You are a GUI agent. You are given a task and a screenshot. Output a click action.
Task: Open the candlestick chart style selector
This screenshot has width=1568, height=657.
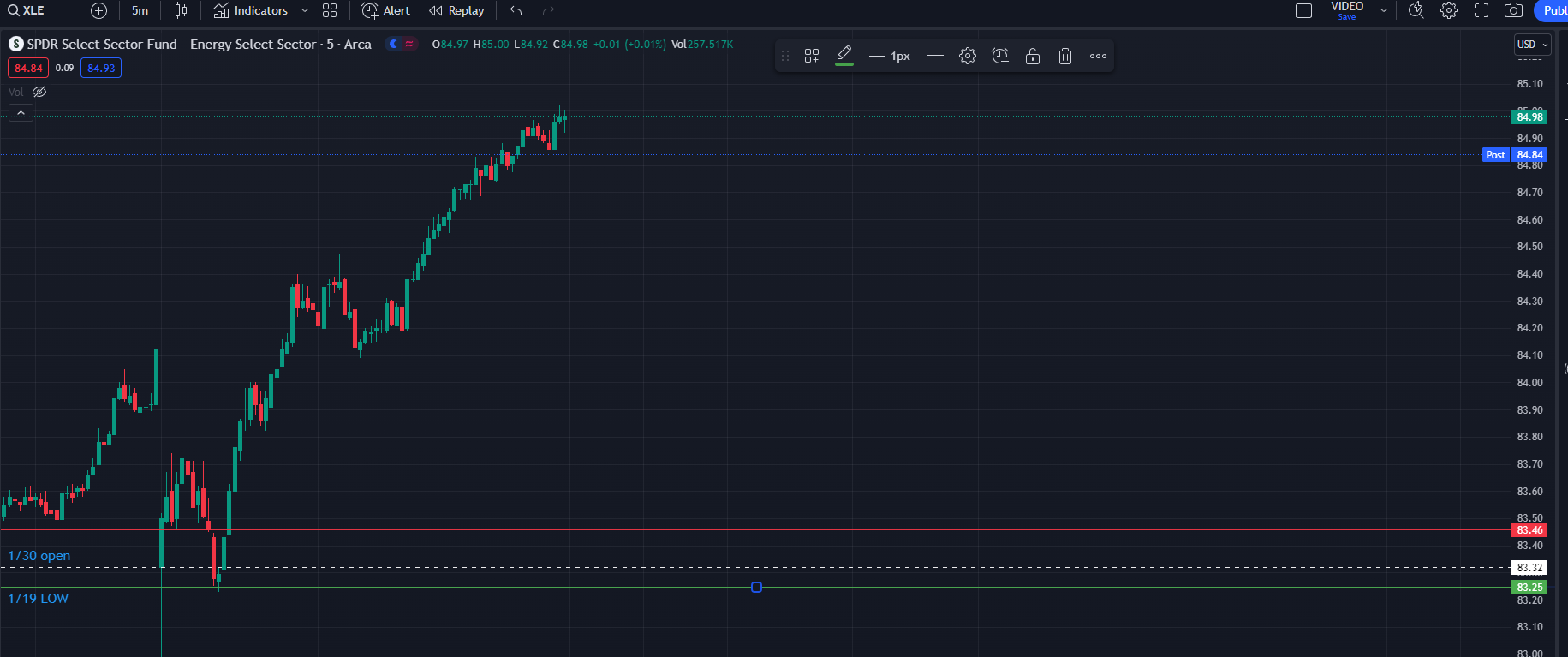pyautogui.click(x=181, y=10)
